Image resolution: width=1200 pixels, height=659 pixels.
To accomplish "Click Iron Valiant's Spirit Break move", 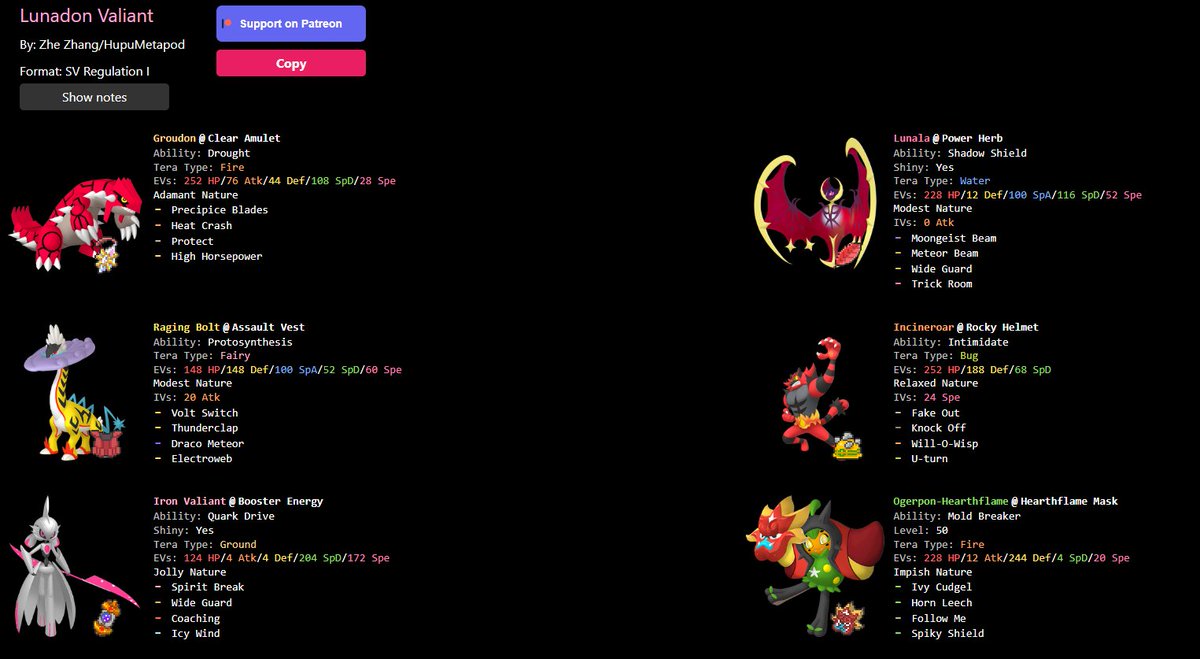I will 207,587.
